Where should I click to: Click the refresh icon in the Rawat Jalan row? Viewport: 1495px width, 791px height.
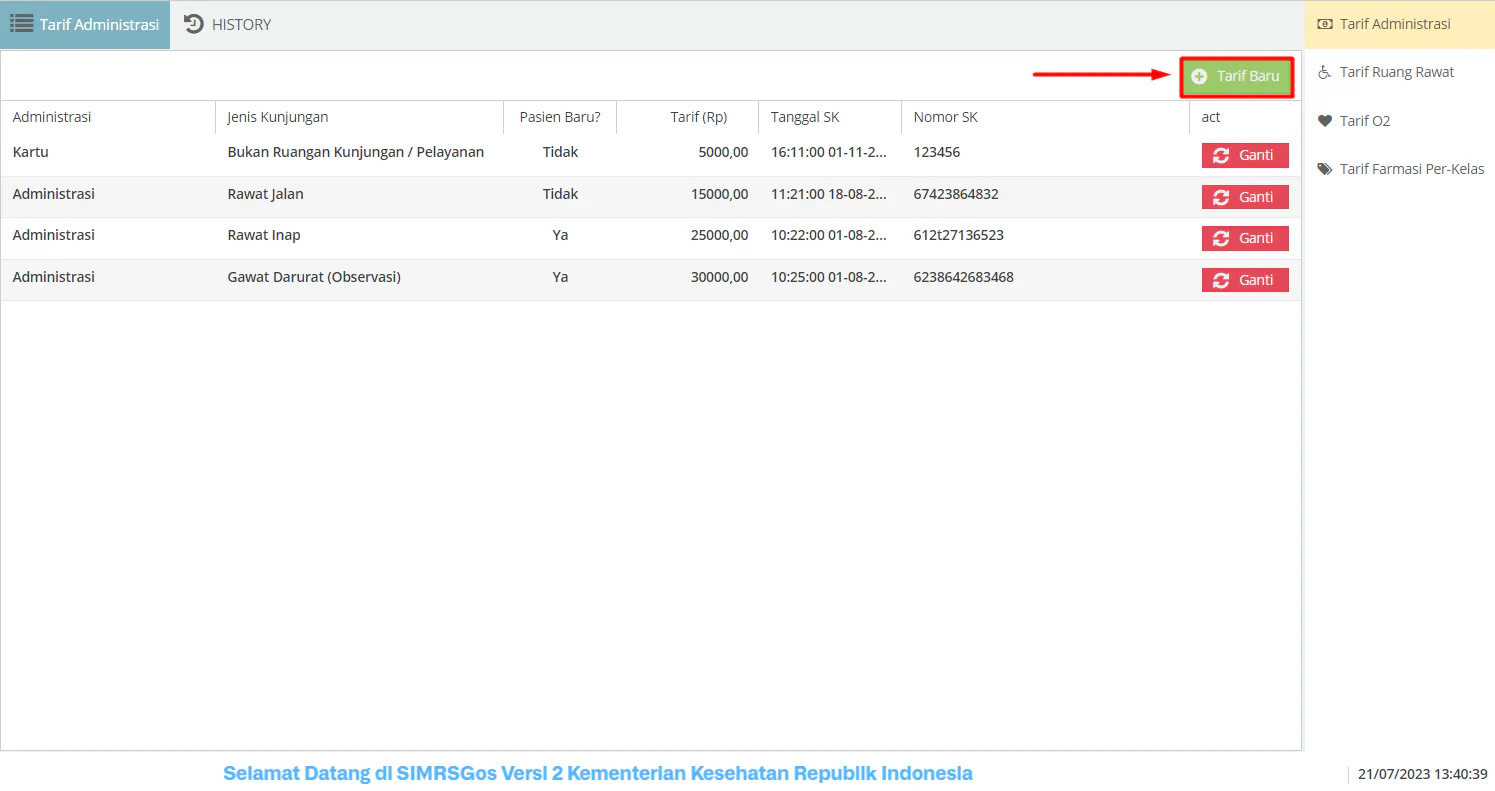point(1221,197)
